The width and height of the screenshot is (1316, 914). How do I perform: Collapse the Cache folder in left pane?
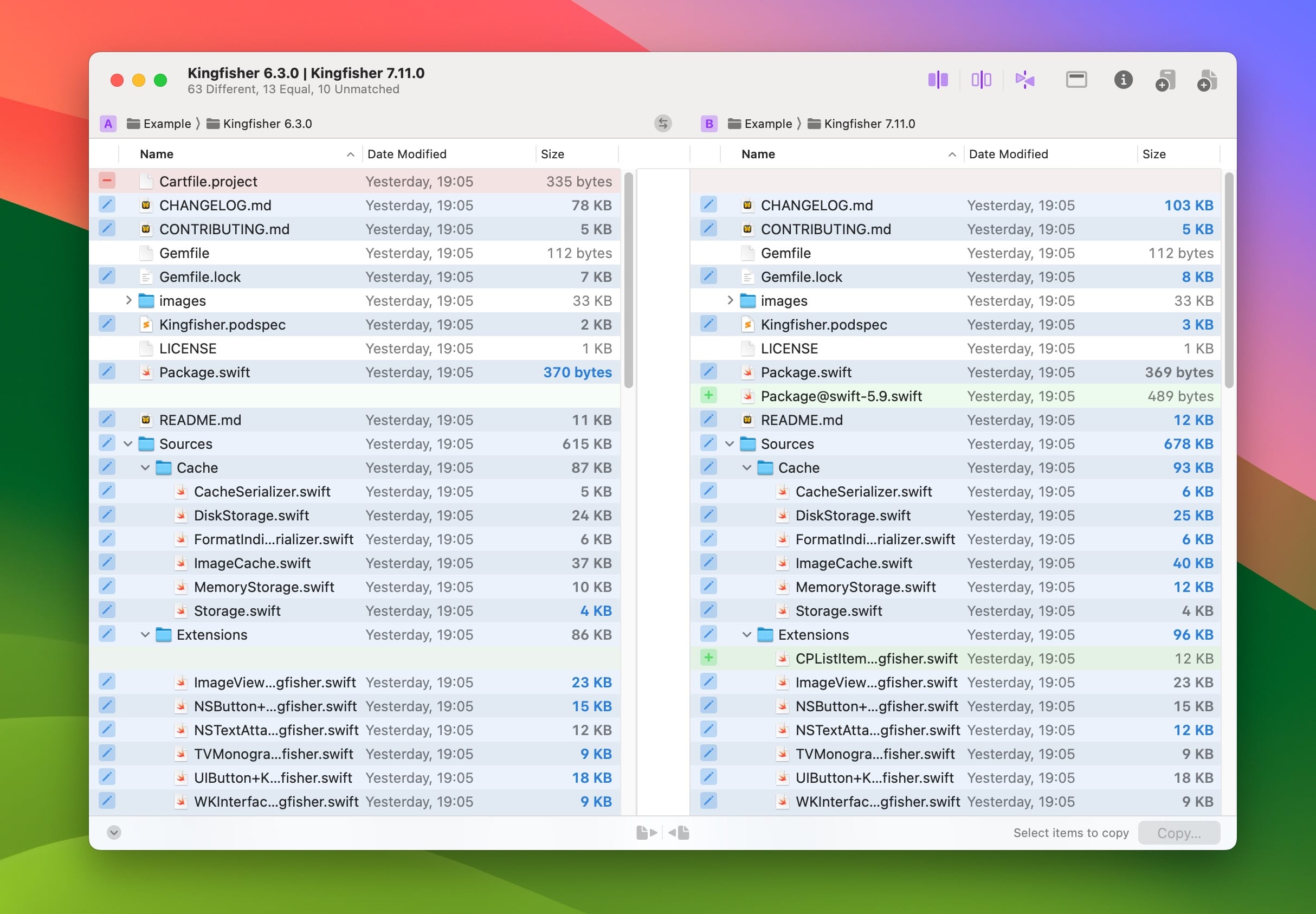(x=145, y=467)
